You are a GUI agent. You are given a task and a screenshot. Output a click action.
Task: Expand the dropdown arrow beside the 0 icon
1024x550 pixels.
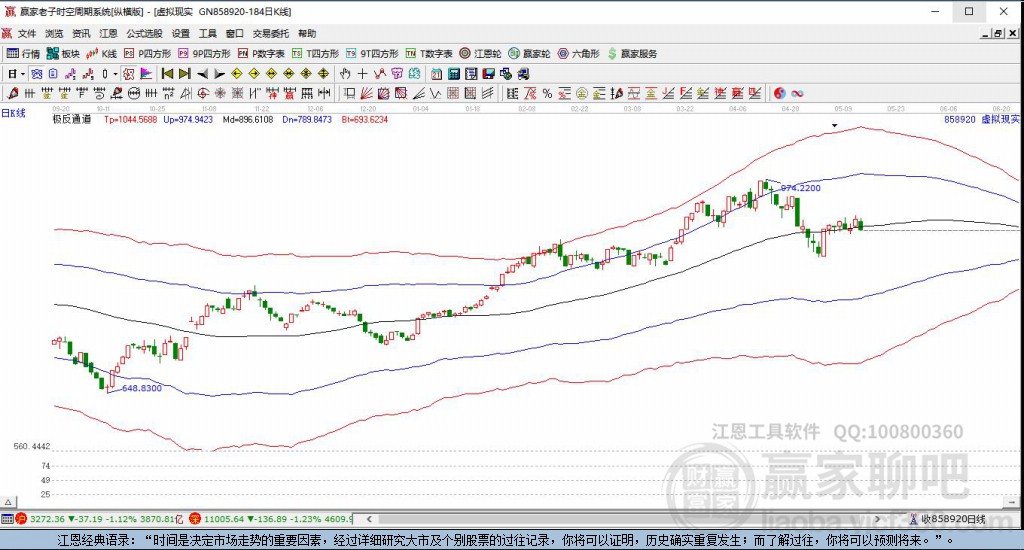click(116, 74)
